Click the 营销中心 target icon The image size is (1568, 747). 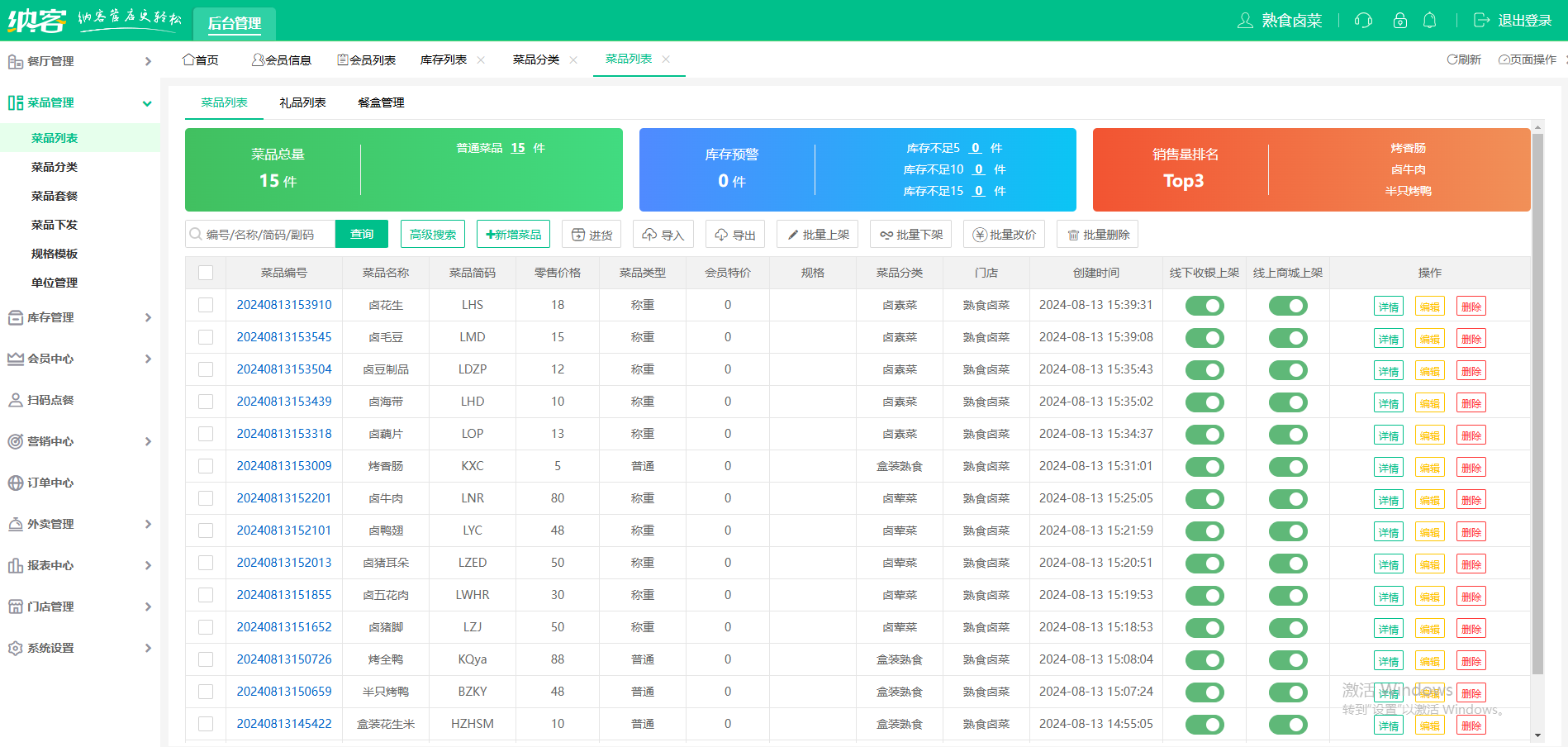[x=15, y=441]
